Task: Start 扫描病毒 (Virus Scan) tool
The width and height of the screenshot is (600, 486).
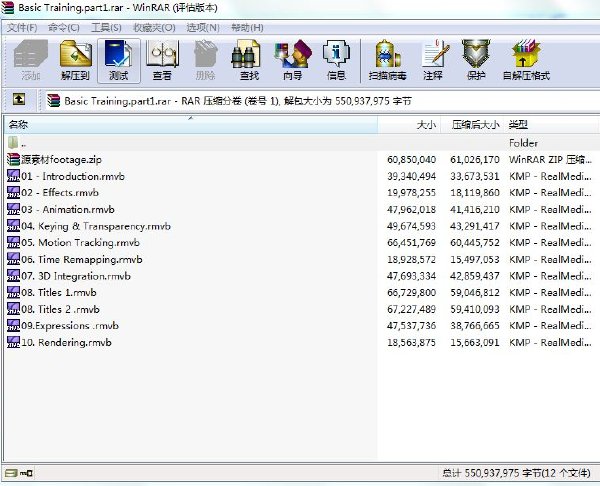Action: coord(387,60)
